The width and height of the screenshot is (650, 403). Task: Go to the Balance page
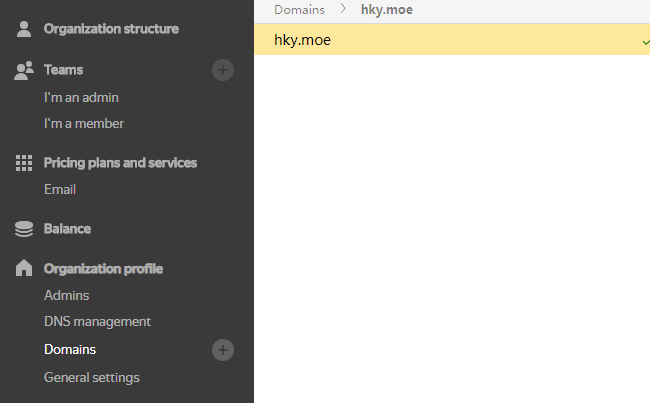[x=67, y=229]
